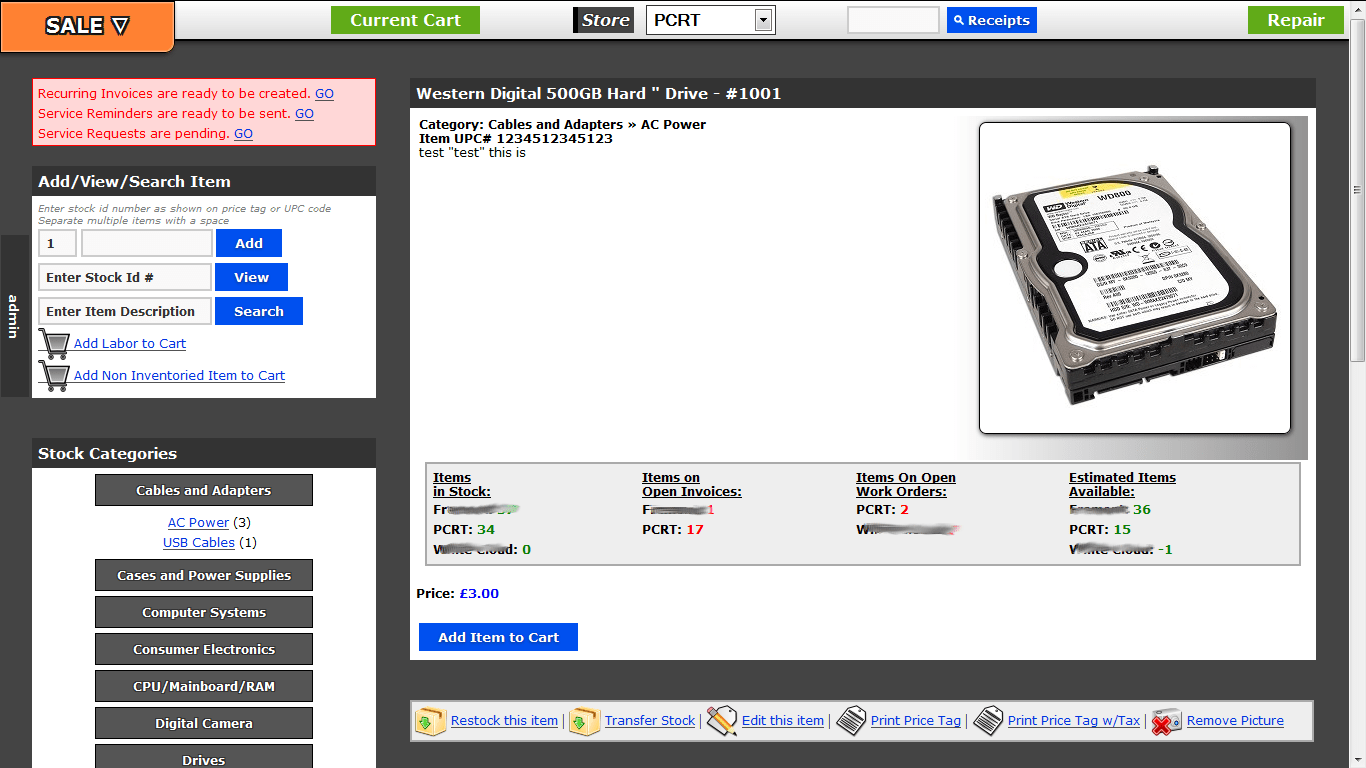
Task: Click the Print Price Tag w/Tax link
Action: (x=1074, y=721)
